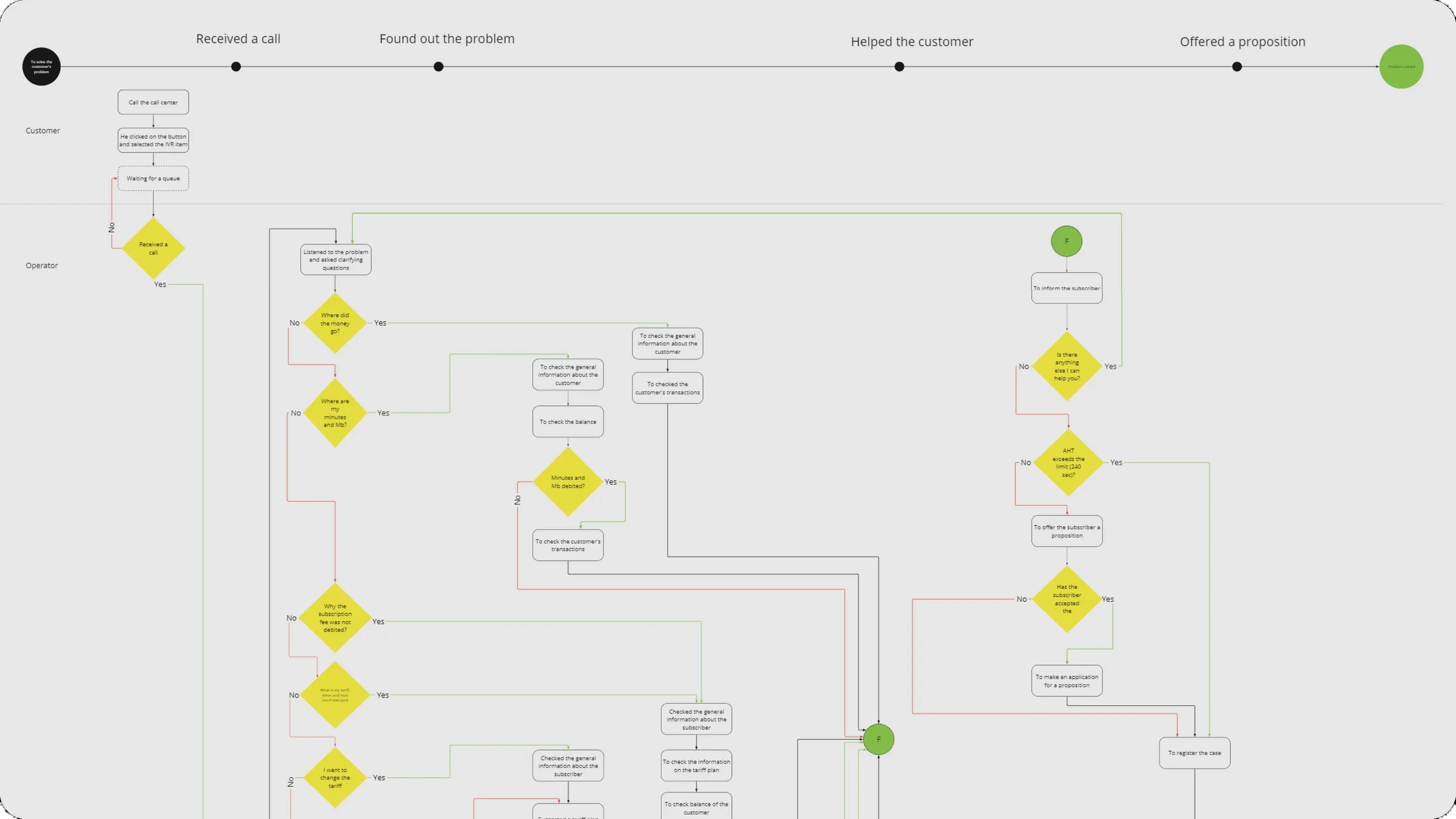This screenshot has height=819, width=1456.
Task: Click the green F connector circle near the bottom
Action: (x=878, y=739)
